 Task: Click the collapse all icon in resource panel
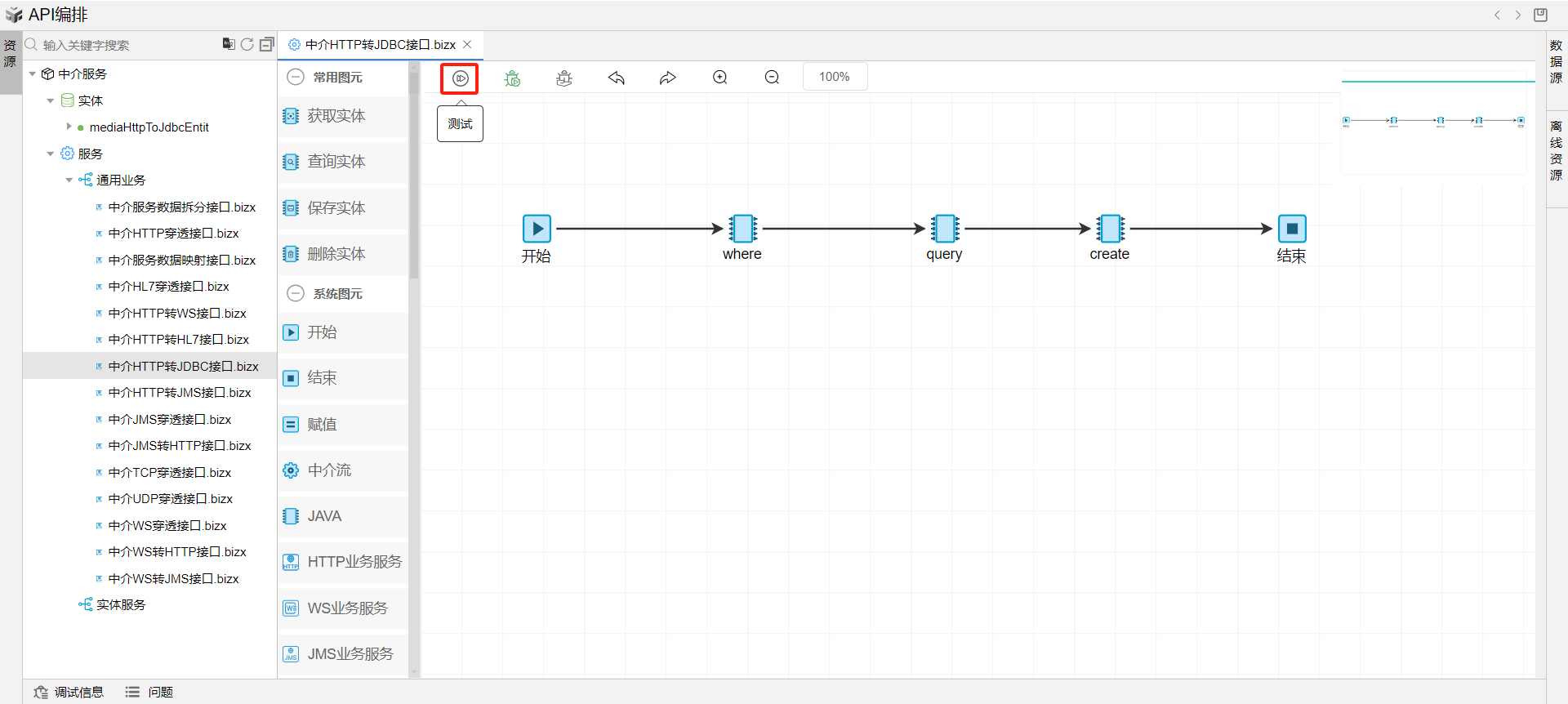pos(266,44)
